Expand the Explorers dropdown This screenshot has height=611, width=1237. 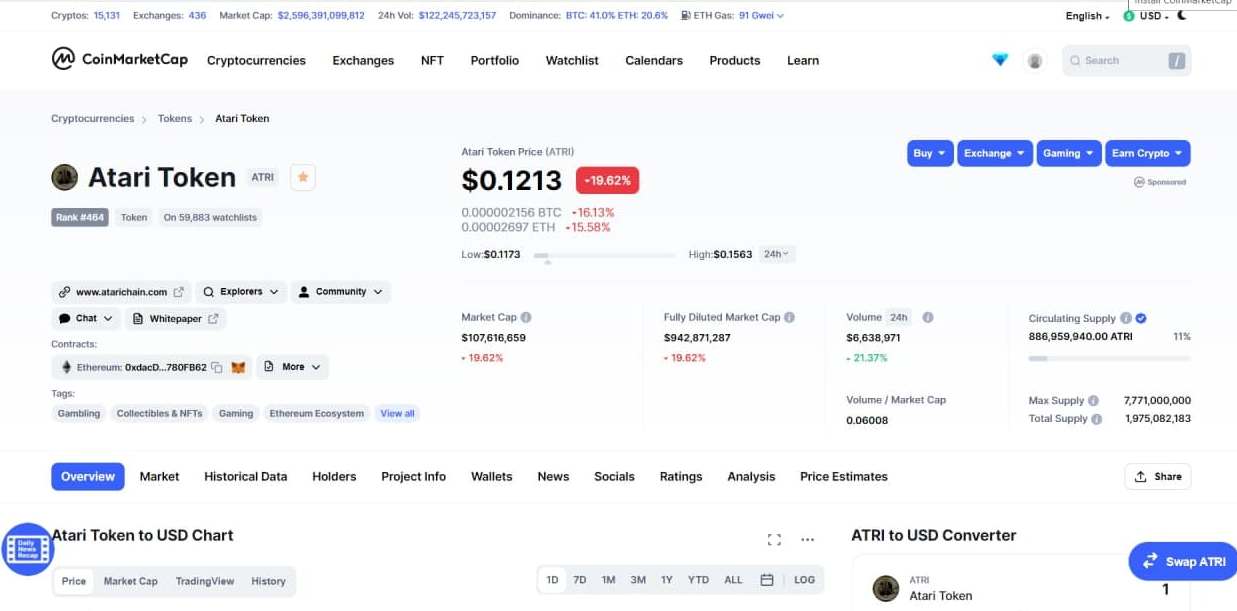point(240,292)
